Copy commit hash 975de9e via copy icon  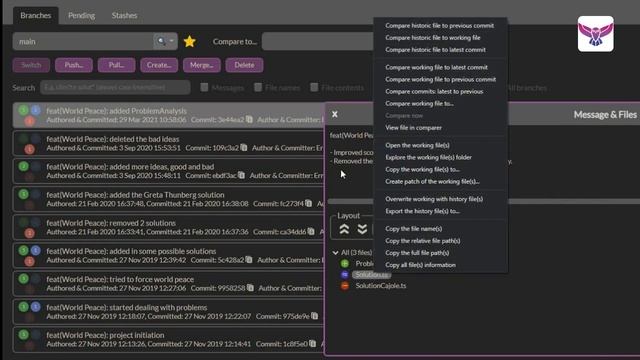315,316
